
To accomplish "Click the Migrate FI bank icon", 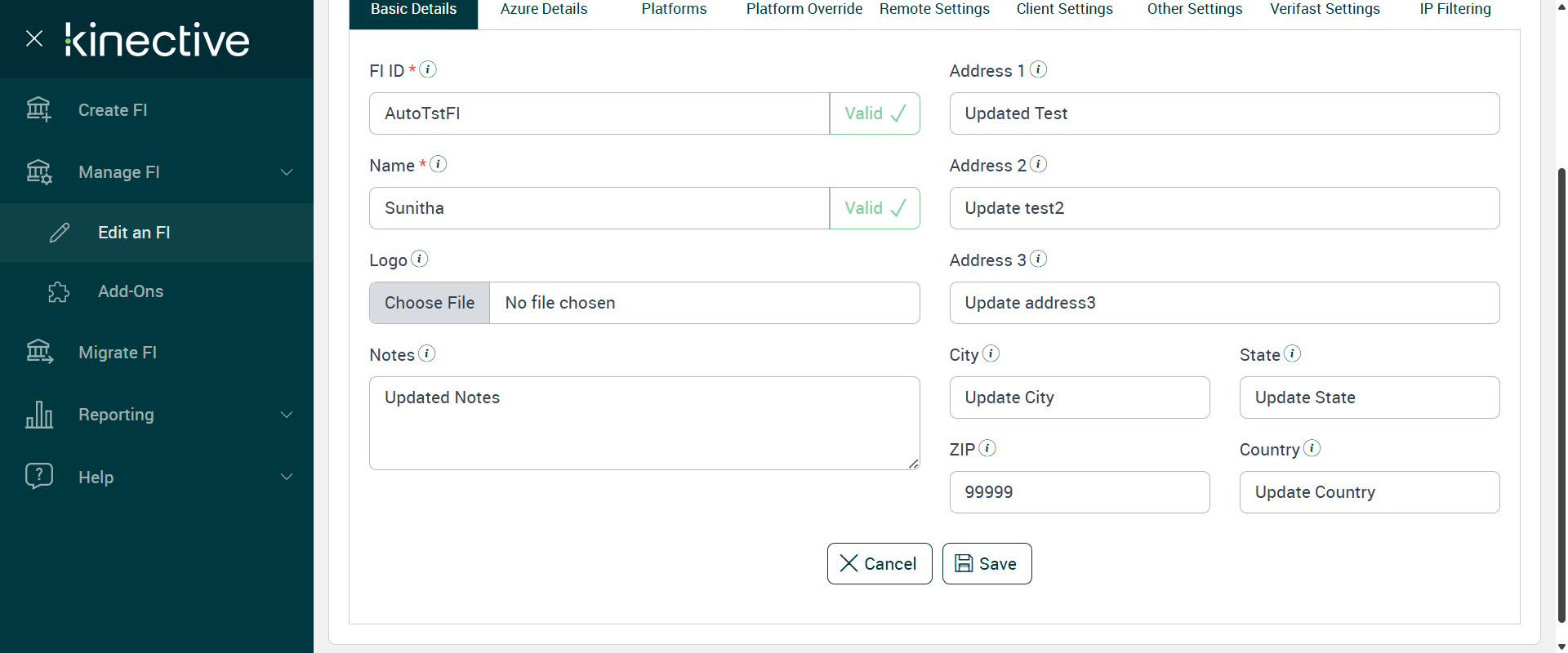I will click(x=38, y=352).
